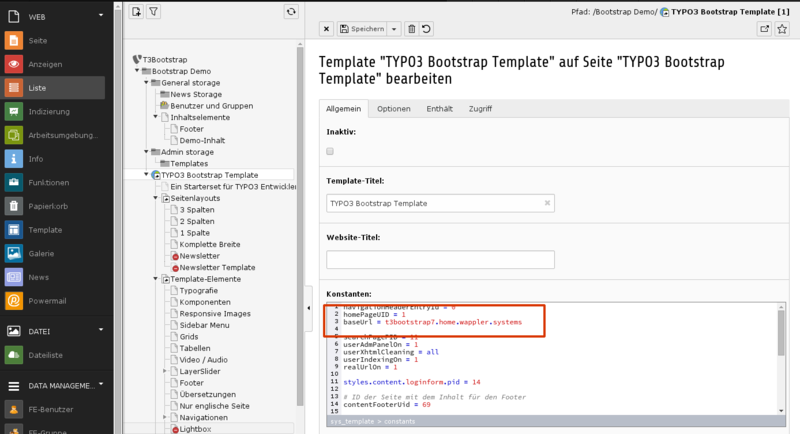The height and width of the screenshot is (434, 800).
Task: Add bookmark star icon
Action: click(x=782, y=29)
